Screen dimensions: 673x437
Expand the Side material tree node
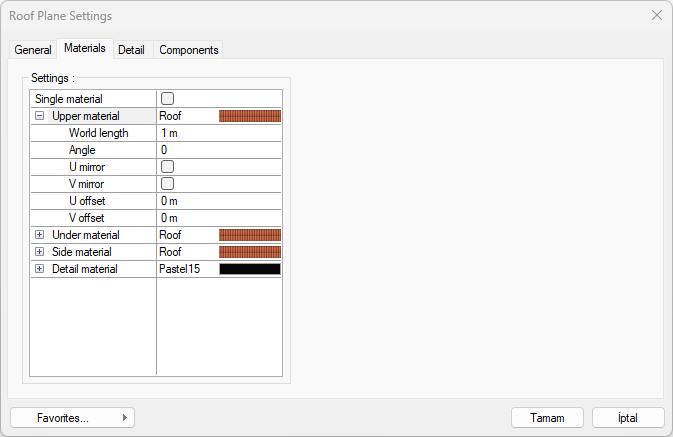40,252
